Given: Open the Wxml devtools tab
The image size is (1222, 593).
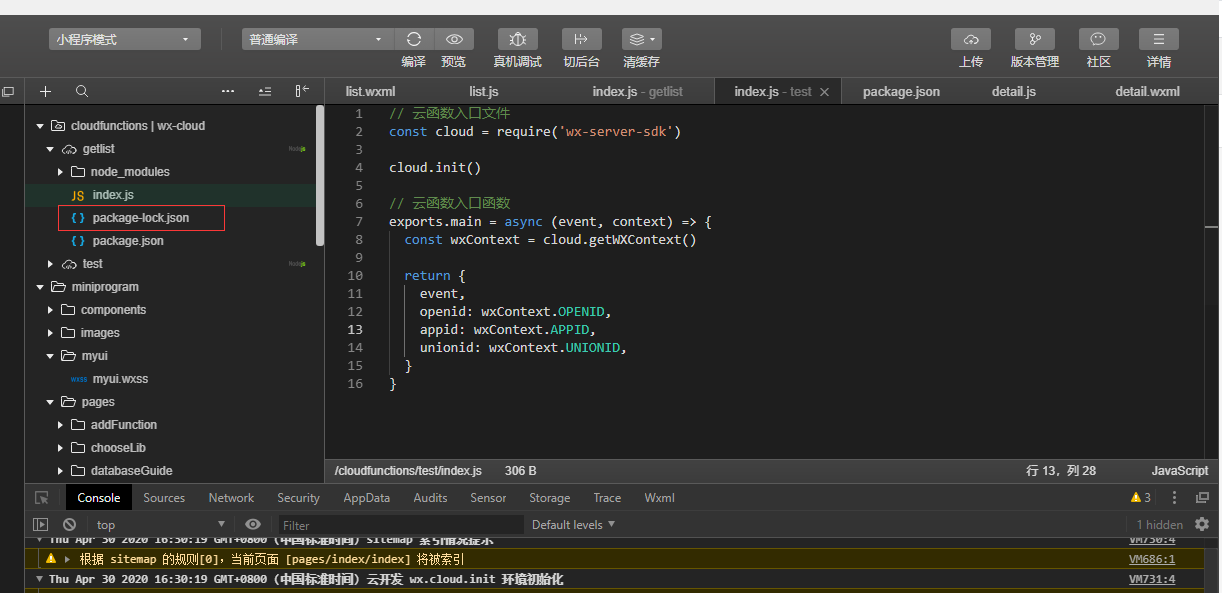Looking at the screenshot, I should tap(659, 498).
